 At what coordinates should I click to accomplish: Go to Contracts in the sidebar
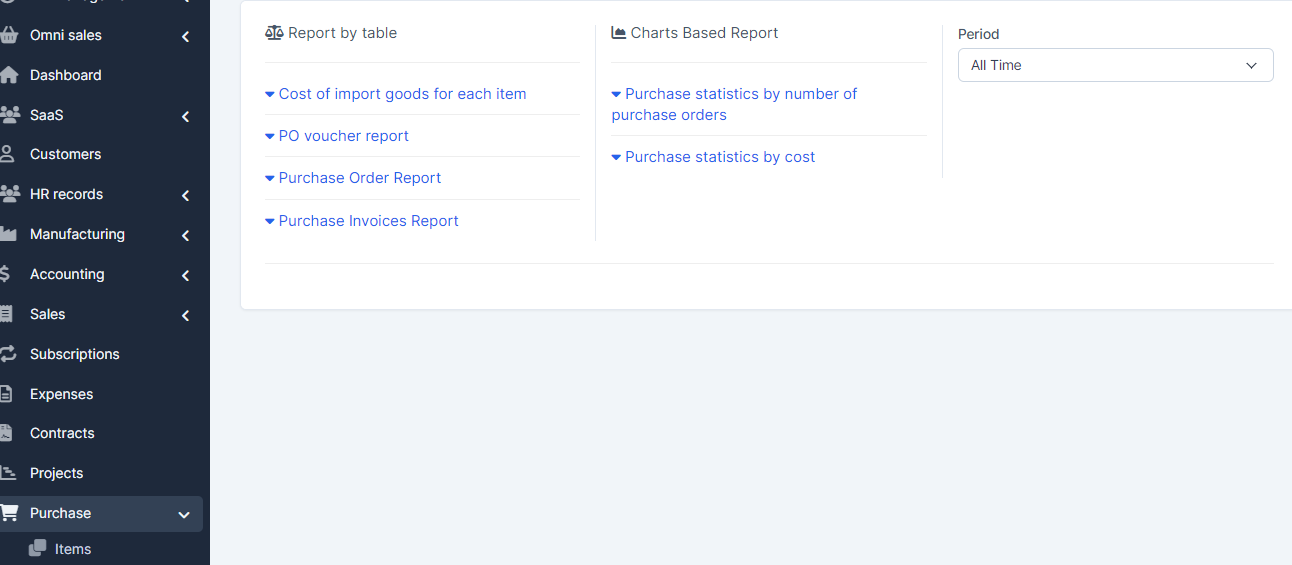click(x=62, y=433)
